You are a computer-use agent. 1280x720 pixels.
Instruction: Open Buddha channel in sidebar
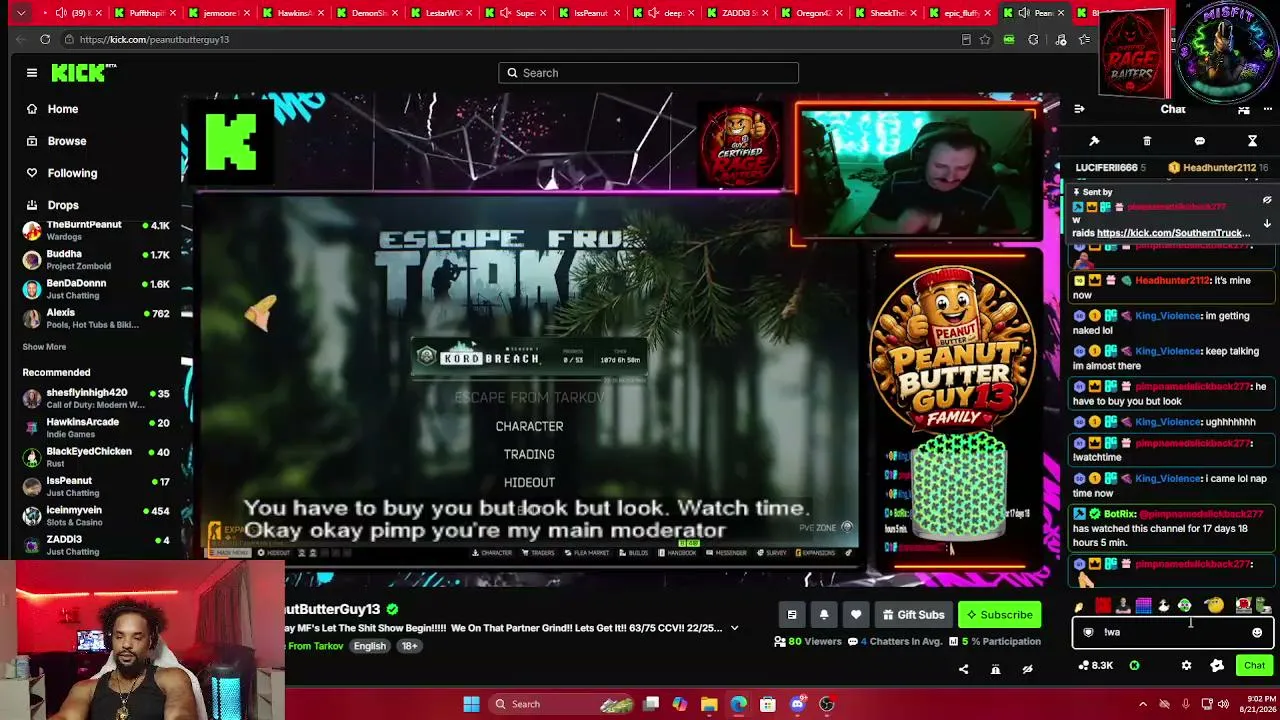(x=96, y=260)
